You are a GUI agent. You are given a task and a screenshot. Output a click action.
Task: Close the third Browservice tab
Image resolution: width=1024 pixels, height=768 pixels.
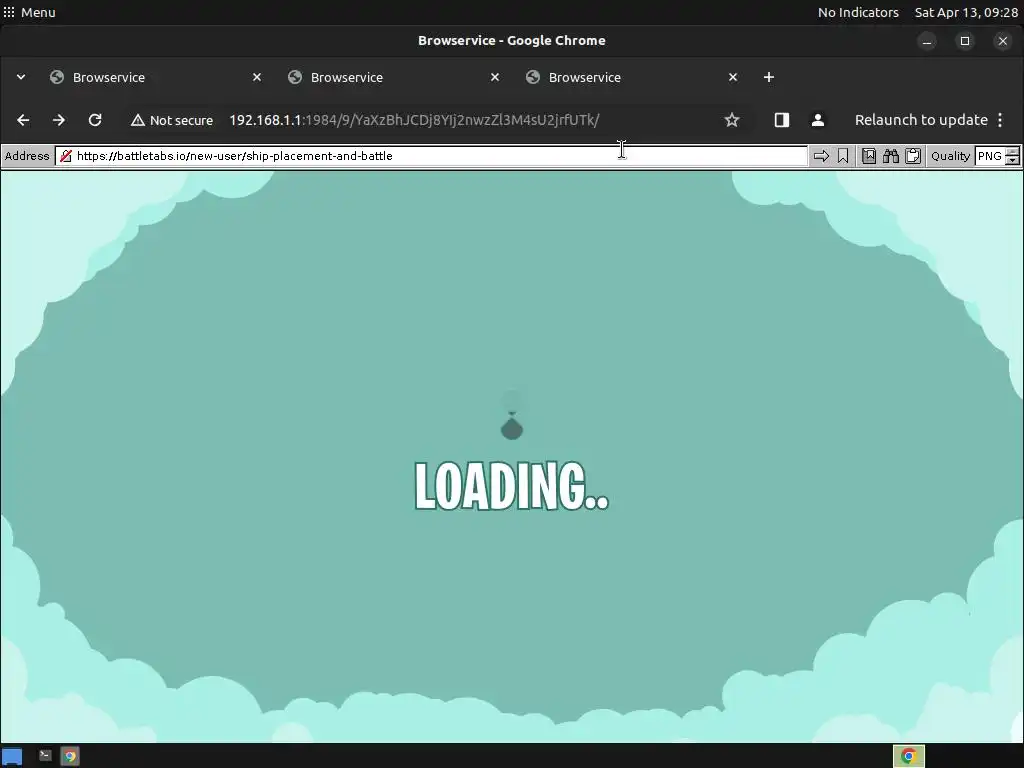[733, 77]
